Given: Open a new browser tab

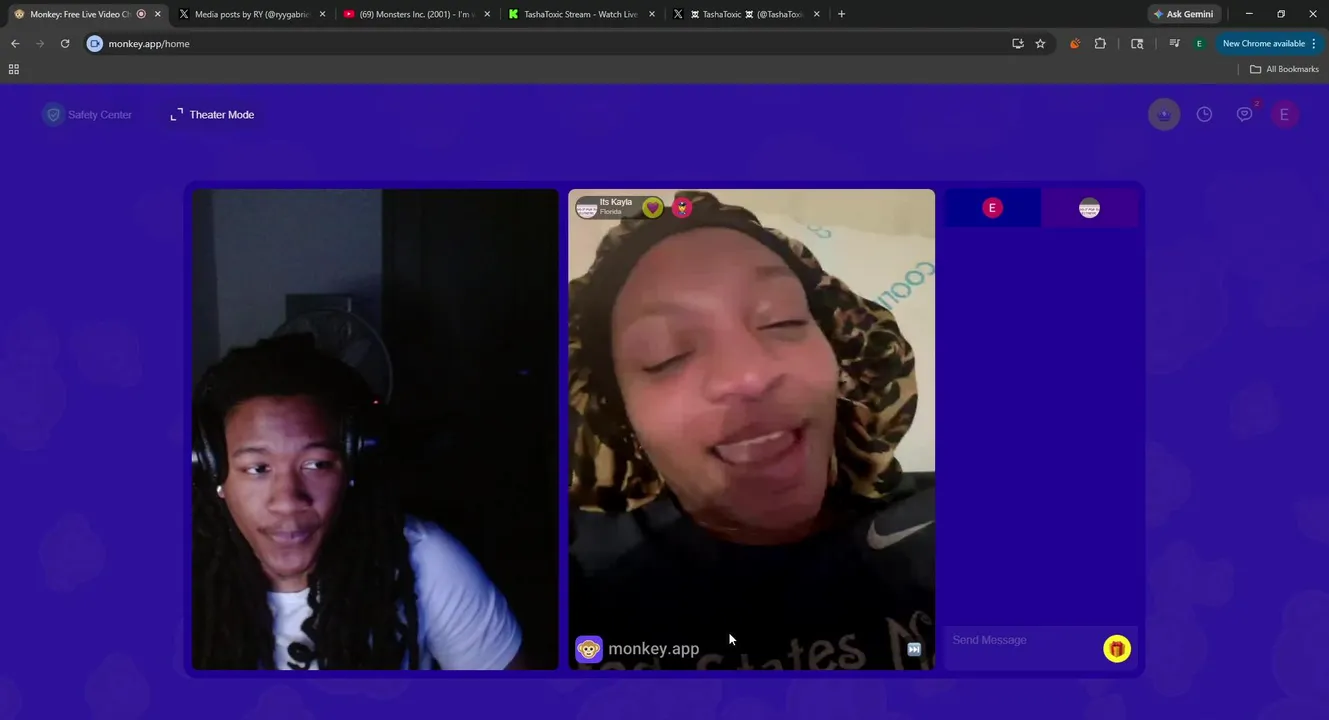Looking at the screenshot, I should click(x=841, y=14).
